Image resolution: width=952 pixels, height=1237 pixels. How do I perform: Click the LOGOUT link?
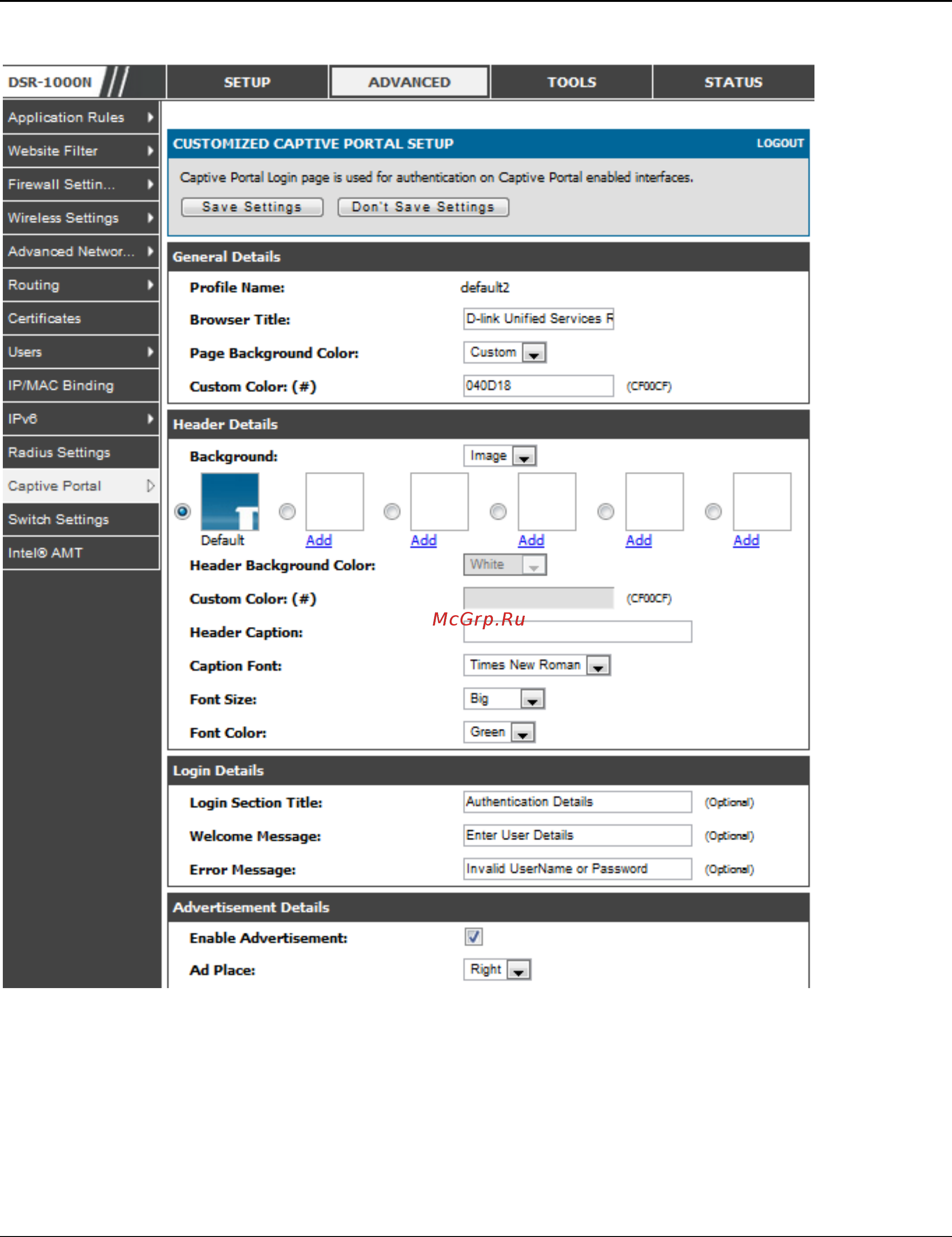780,143
